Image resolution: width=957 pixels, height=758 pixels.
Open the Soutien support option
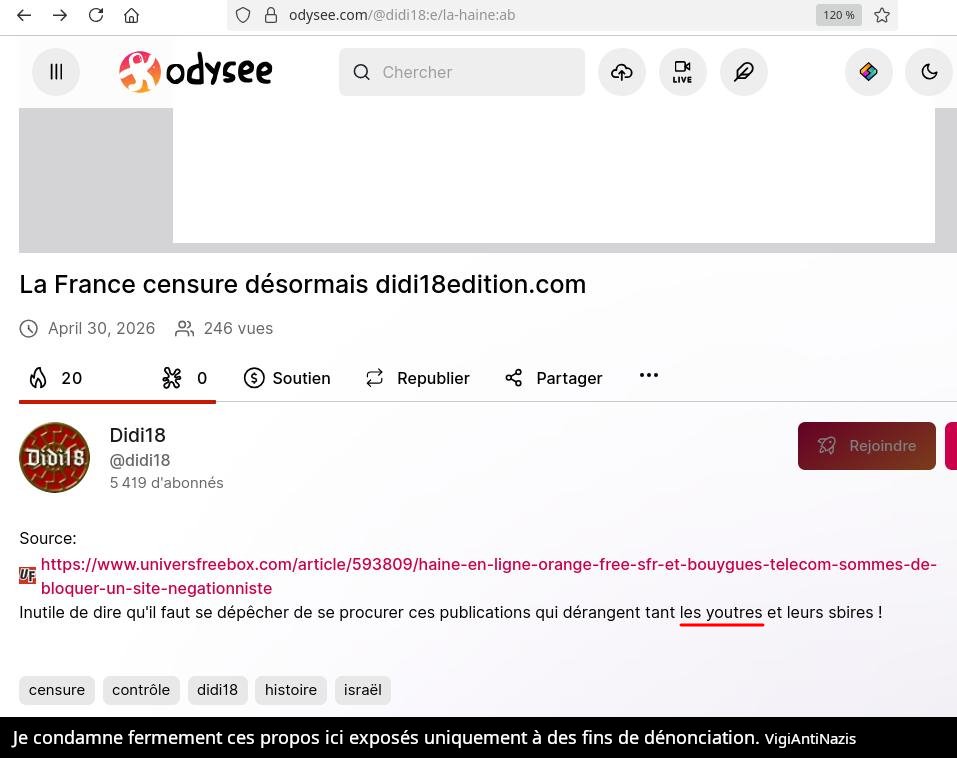click(287, 378)
